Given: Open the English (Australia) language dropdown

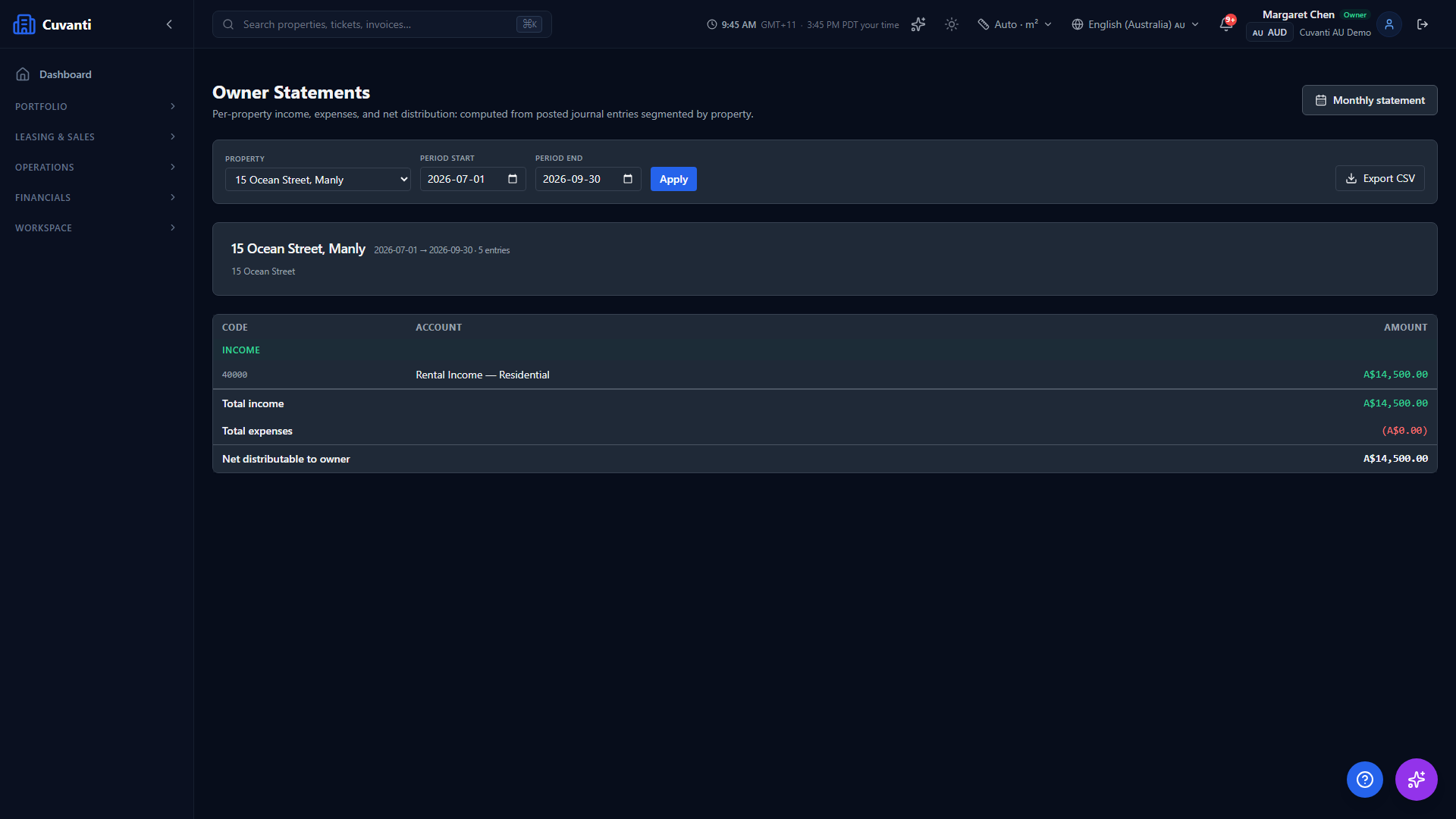Looking at the screenshot, I should [1135, 24].
